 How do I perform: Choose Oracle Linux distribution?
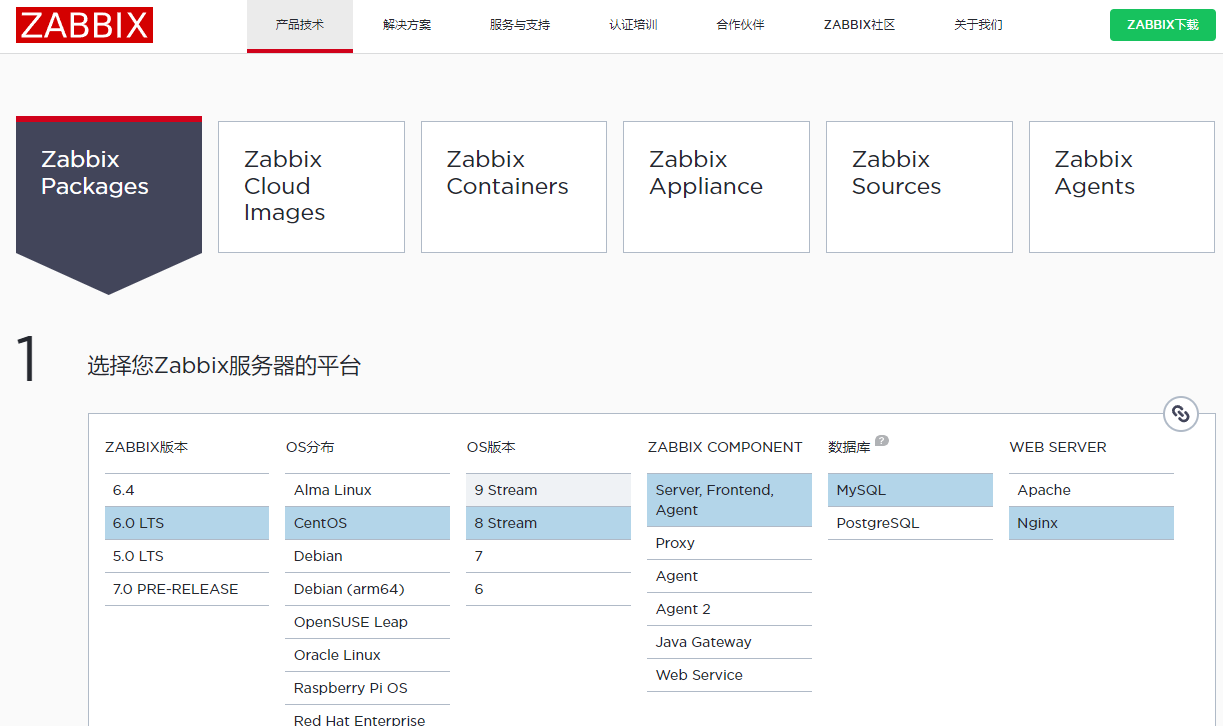368,655
